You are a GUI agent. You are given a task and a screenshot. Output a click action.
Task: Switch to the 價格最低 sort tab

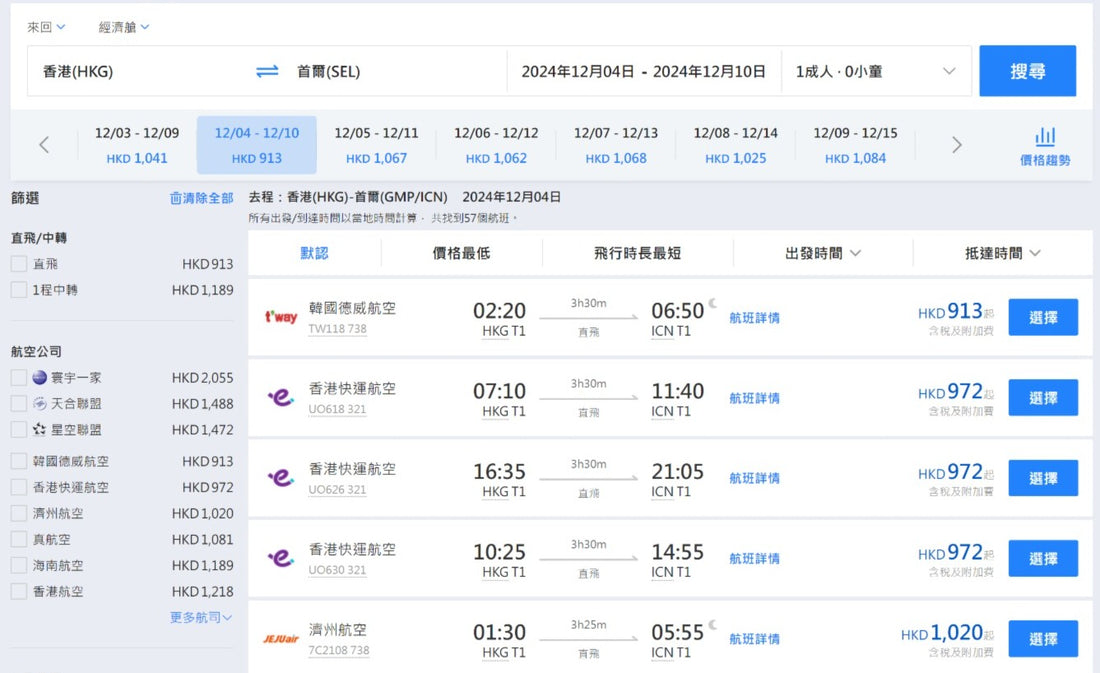461,253
